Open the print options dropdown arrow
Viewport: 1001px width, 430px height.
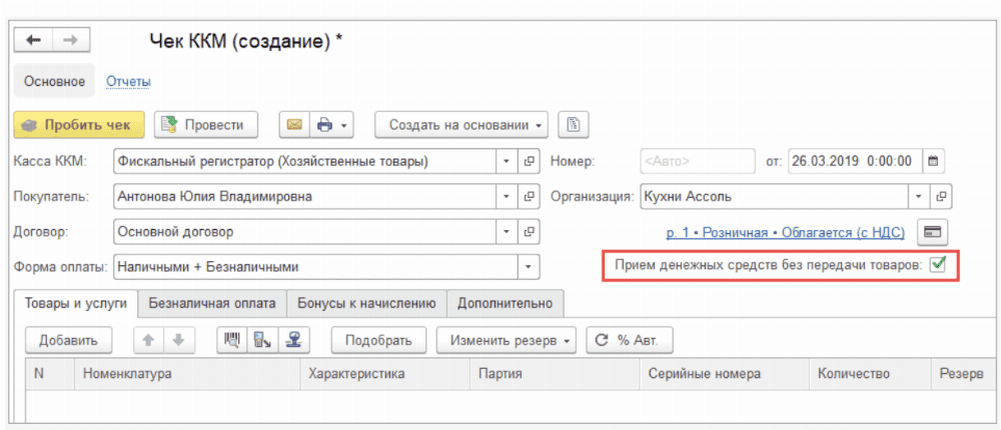click(x=345, y=125)
